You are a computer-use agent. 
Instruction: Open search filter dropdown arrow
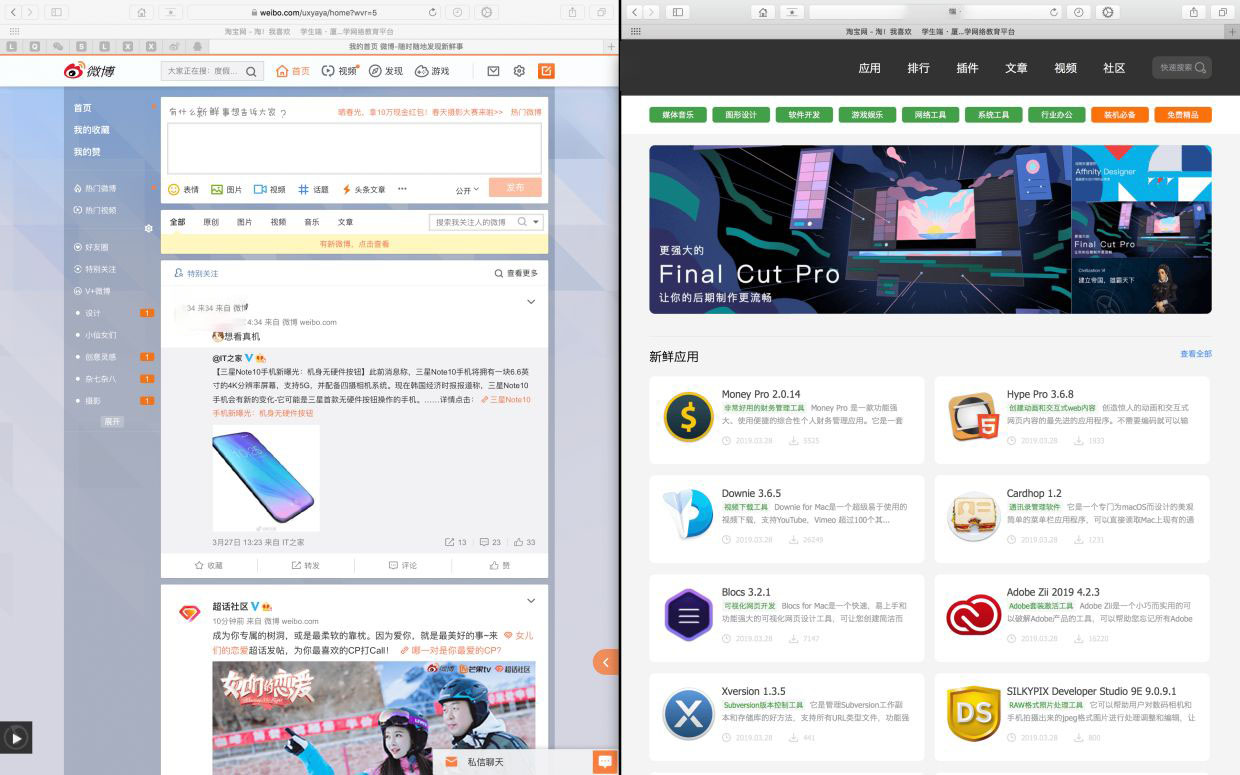536,222
